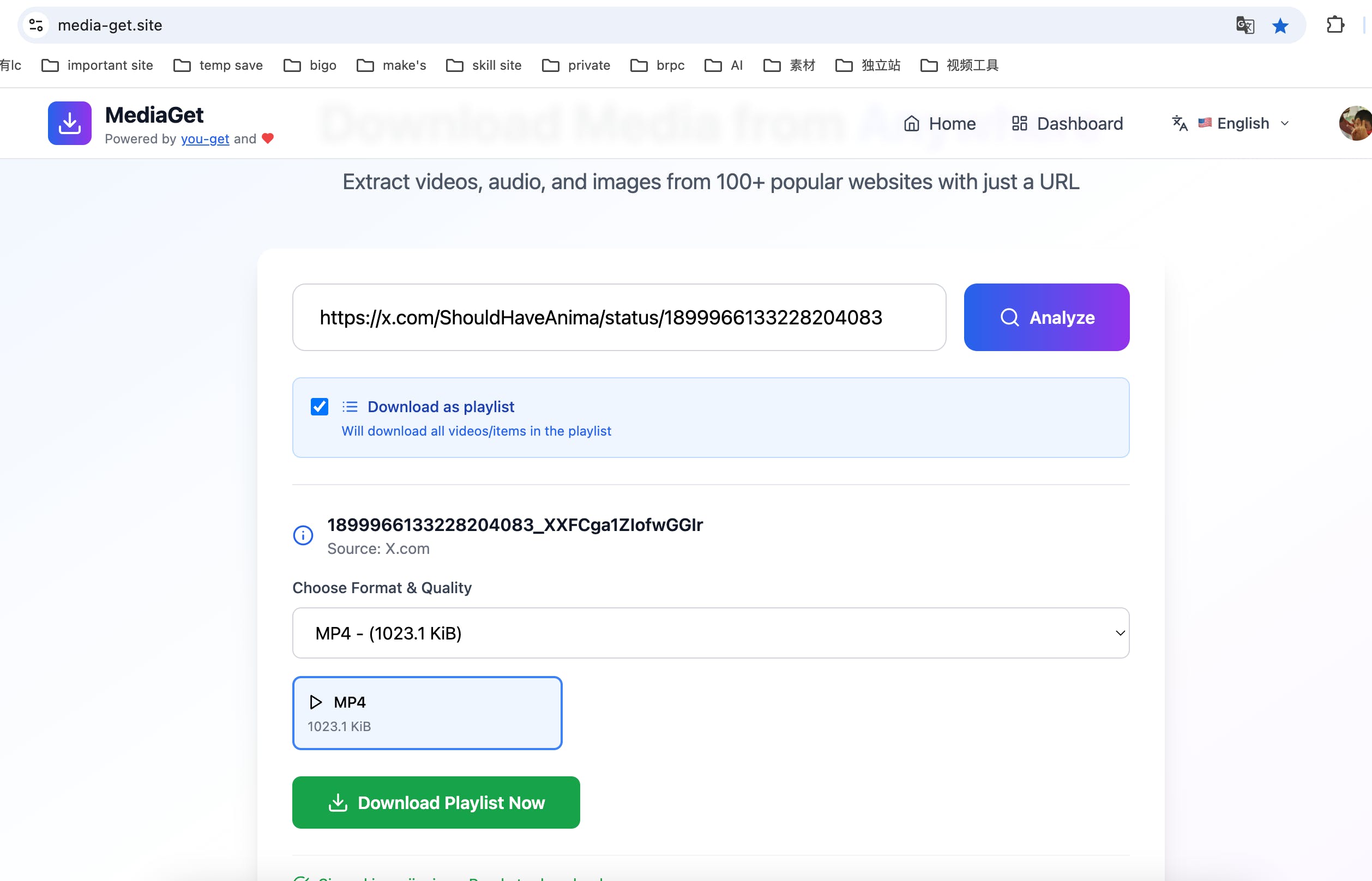1372x881 pixels.
Task: Follow the you-get link
Action: pos(205,139)
